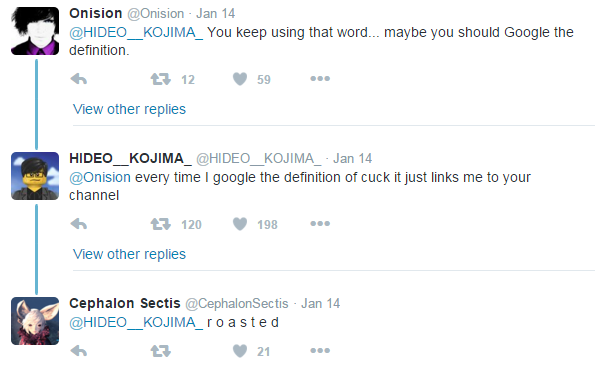Open Onision's profile picture

coord(35,31)
